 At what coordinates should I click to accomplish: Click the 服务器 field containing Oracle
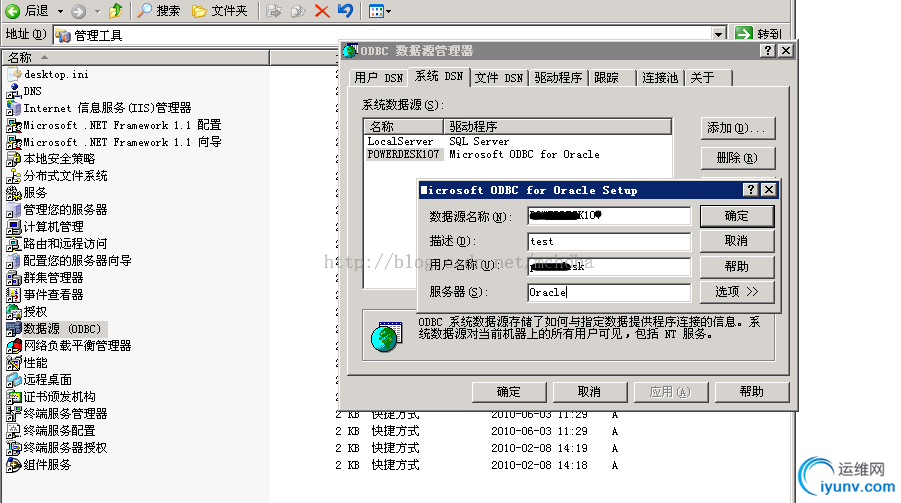click(609, 293)
